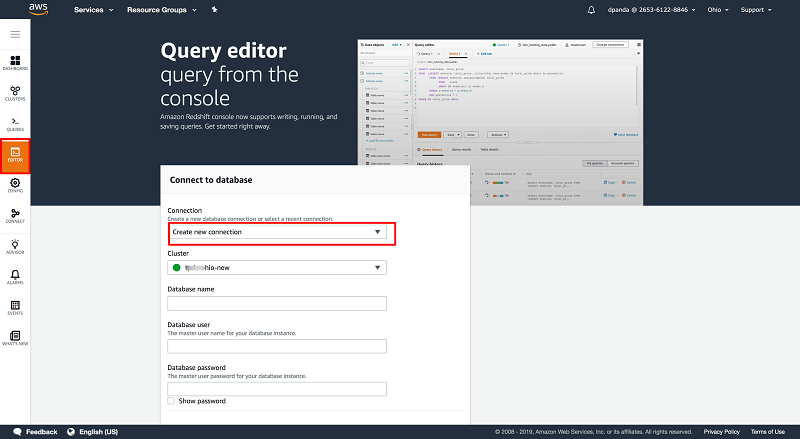Image resolution: width=800 pixels, height=439 pixels.
Task: Enable the Show password checkbox
Action: coord(171,401)
